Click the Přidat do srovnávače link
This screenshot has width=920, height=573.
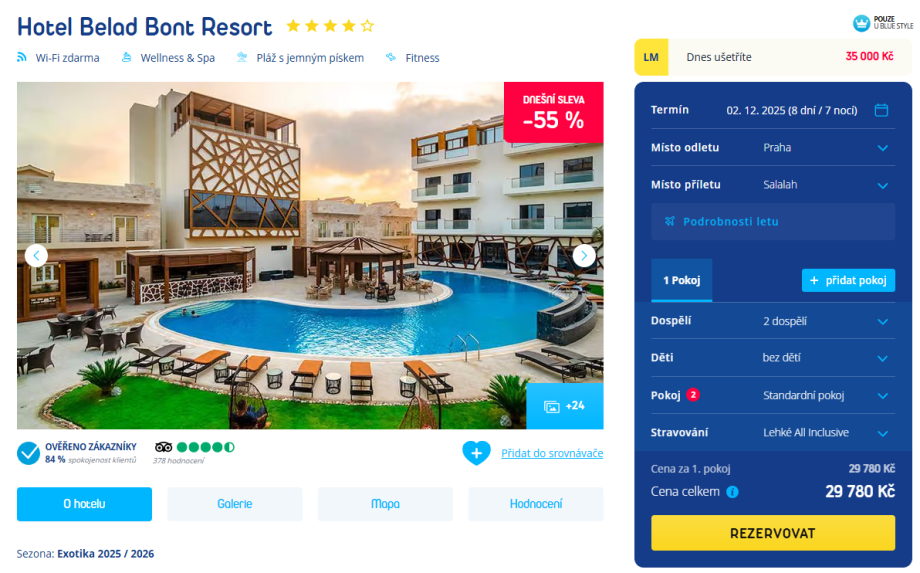pos(552,453)
